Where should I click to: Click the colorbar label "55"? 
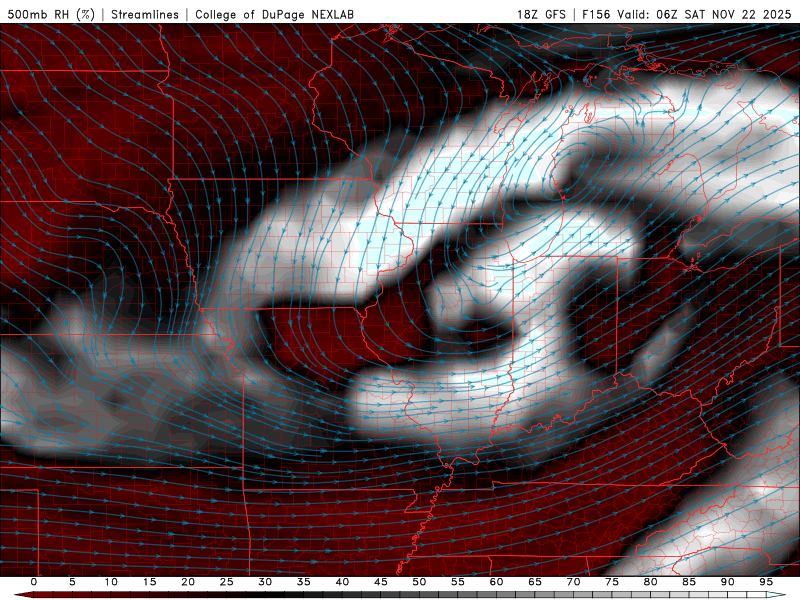[x=458, y=582]
